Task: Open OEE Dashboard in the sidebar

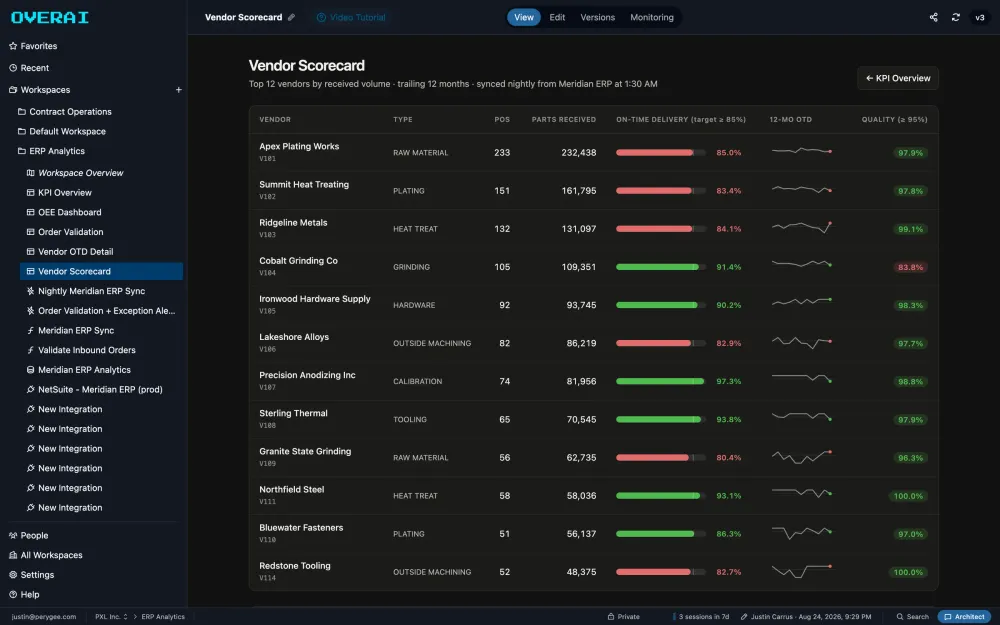Action: 64,212
